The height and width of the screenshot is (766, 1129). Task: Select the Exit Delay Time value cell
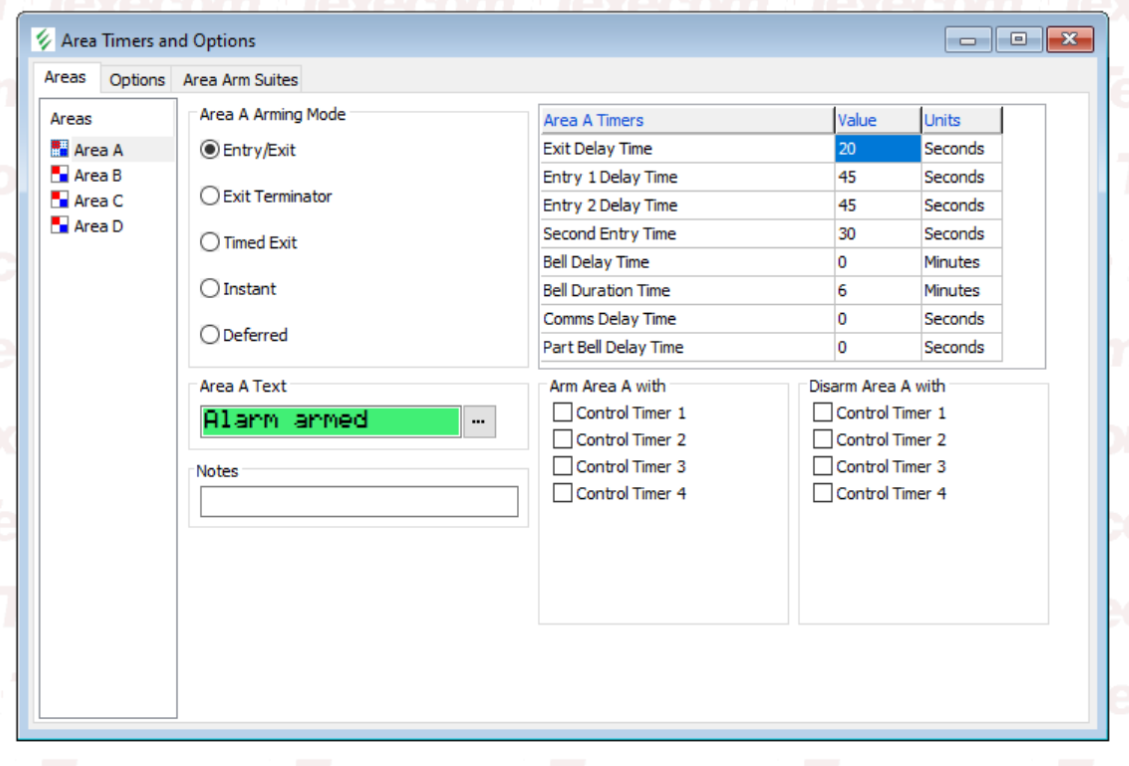pyautogui.click(x=877, y=149)
